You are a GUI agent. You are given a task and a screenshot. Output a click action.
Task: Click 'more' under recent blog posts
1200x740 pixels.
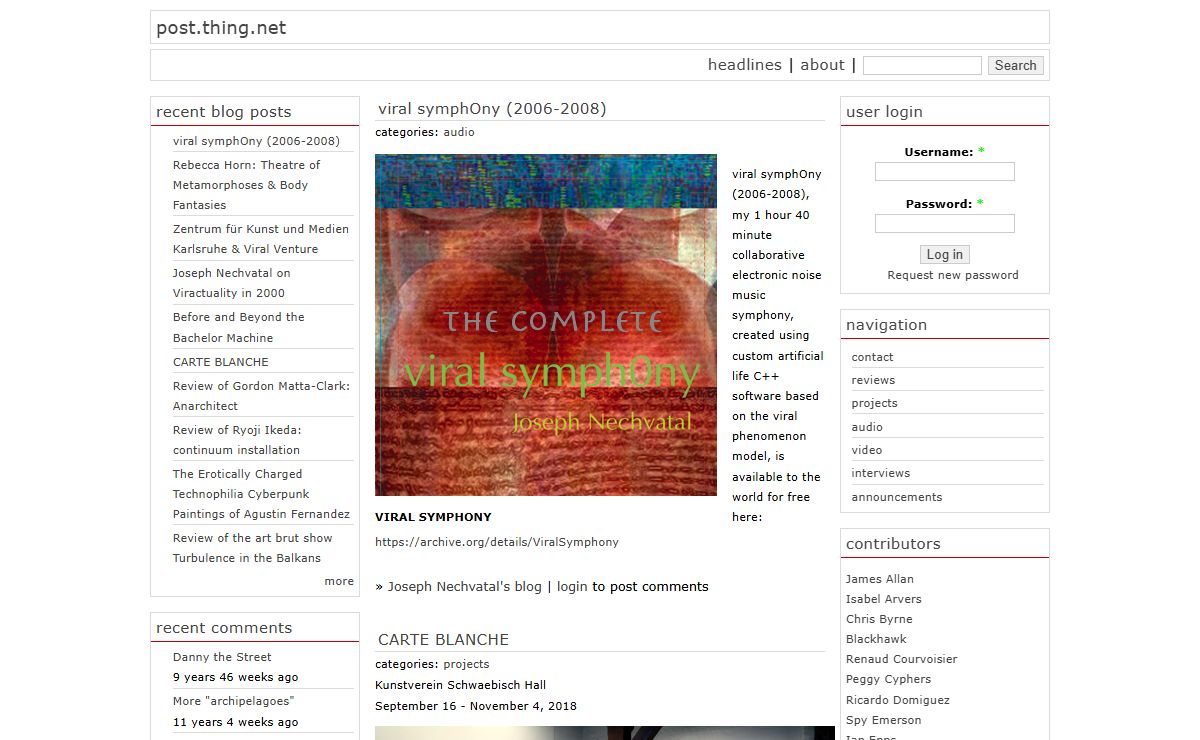coord(339,581)
